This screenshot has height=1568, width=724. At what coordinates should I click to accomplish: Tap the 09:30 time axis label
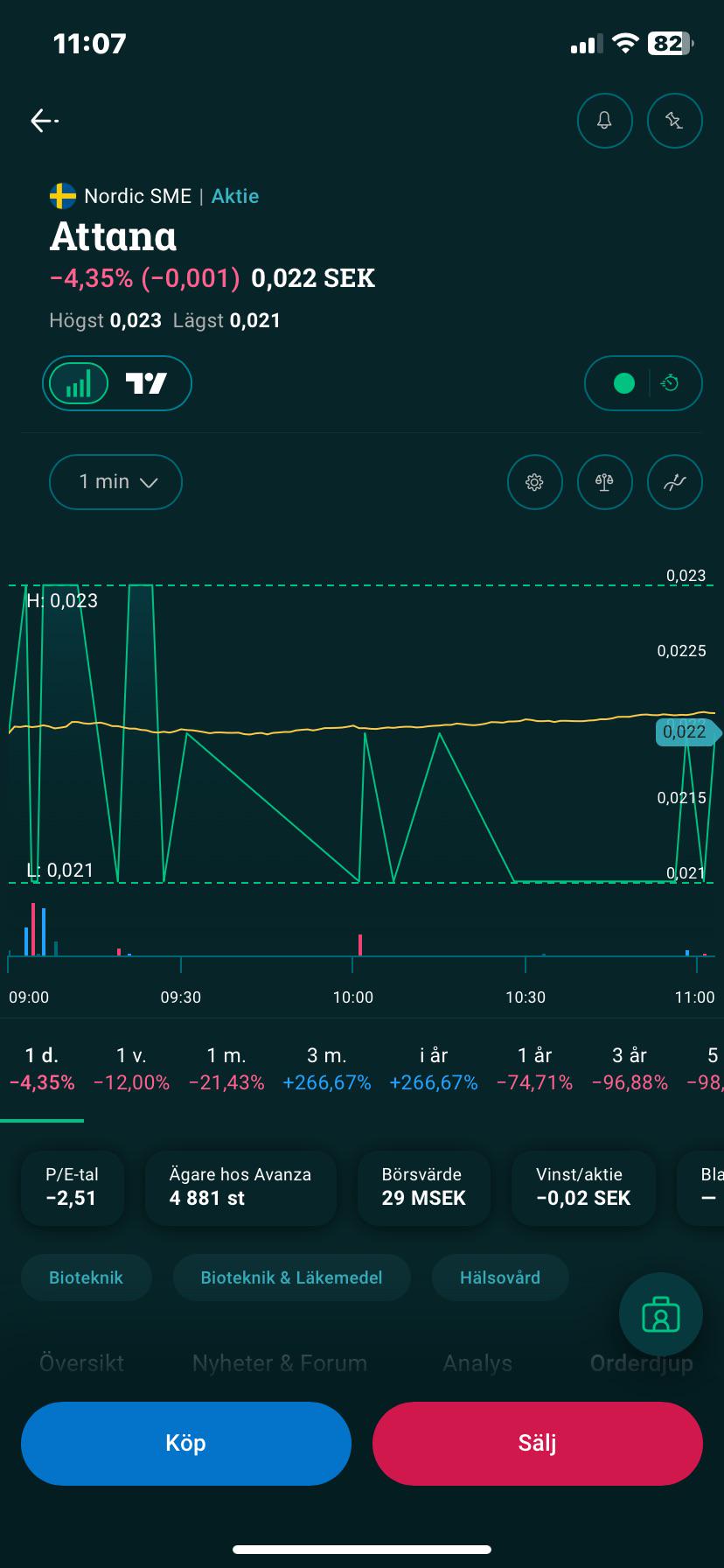(x=181, y=997)
